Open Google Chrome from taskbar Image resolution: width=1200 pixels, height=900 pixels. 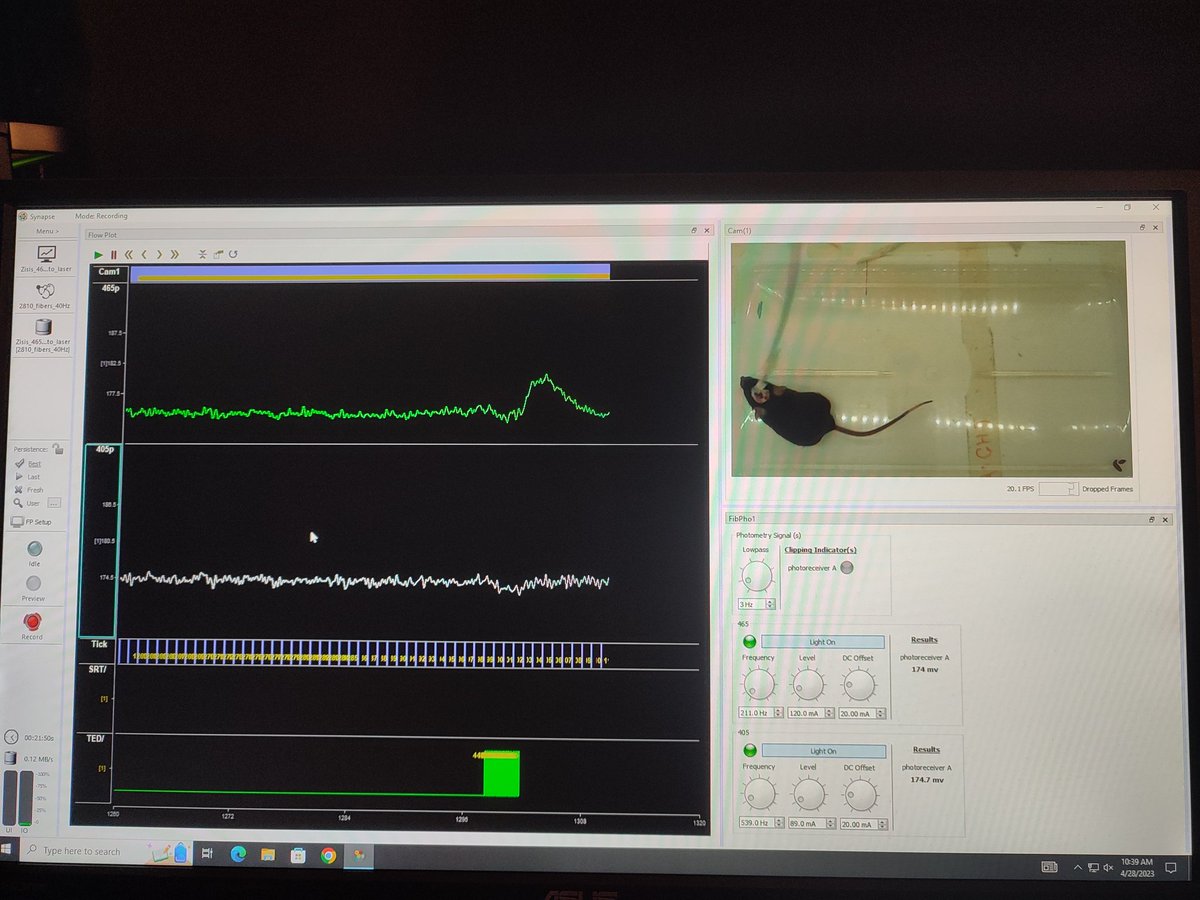tap(328, 855)
